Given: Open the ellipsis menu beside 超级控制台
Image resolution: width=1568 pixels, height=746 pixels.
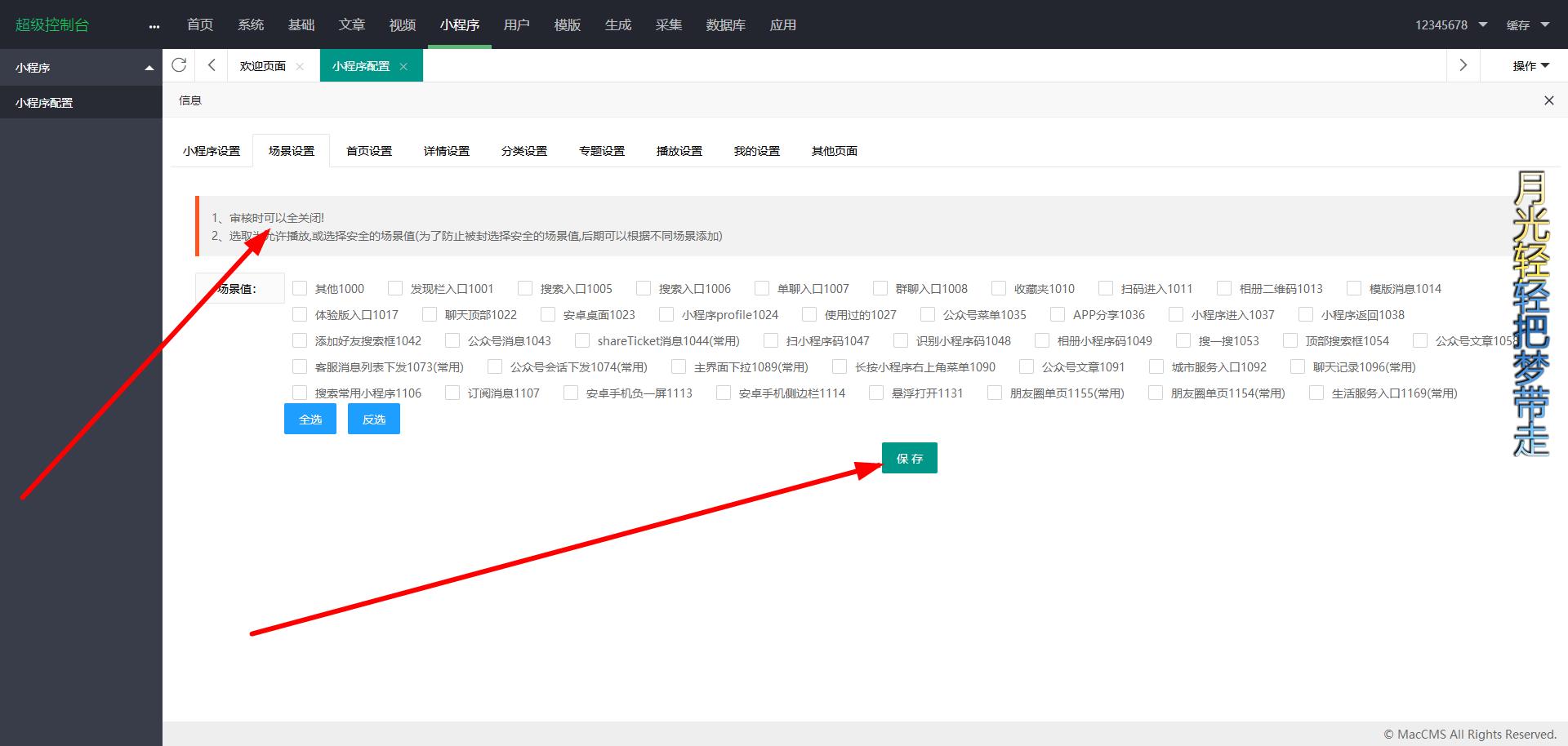Looking at the screenshot, I should [154, 25].
